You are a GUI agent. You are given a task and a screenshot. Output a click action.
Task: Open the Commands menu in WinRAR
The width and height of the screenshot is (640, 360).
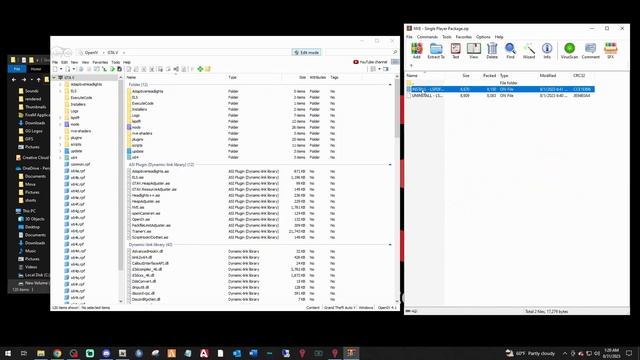tap(427, 37)
